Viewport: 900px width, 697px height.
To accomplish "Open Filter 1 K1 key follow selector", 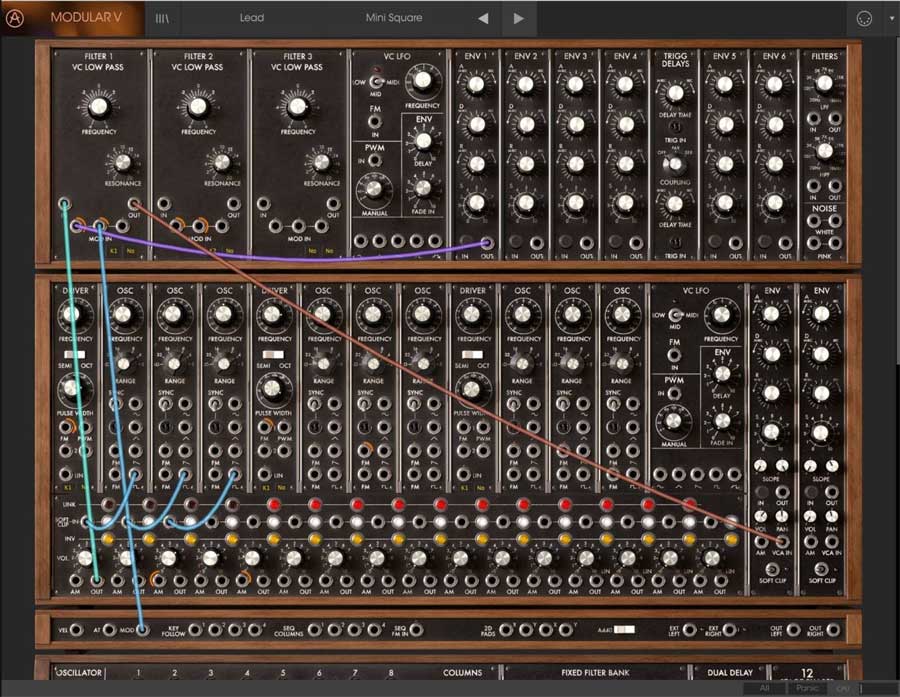I will pyautogui.click(x=114, y=251).
